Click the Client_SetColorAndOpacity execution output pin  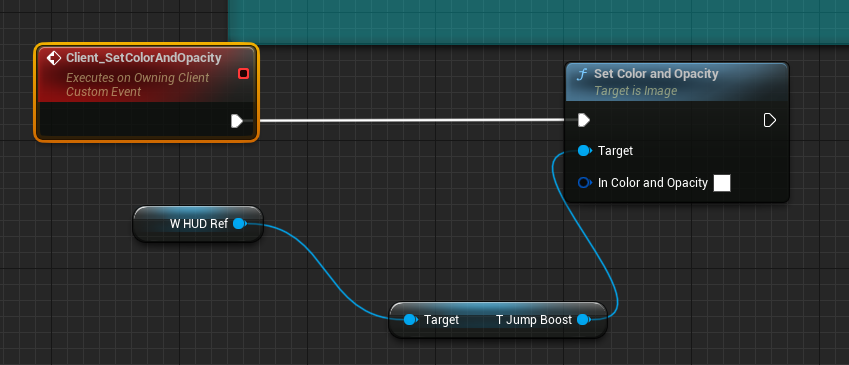[237, 121]
